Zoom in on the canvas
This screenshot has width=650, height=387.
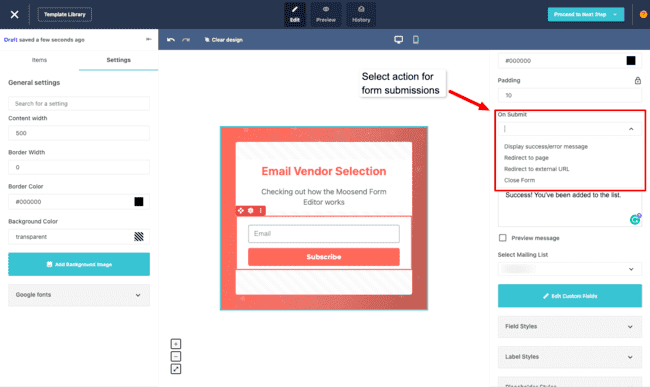[x=176, y=344]
